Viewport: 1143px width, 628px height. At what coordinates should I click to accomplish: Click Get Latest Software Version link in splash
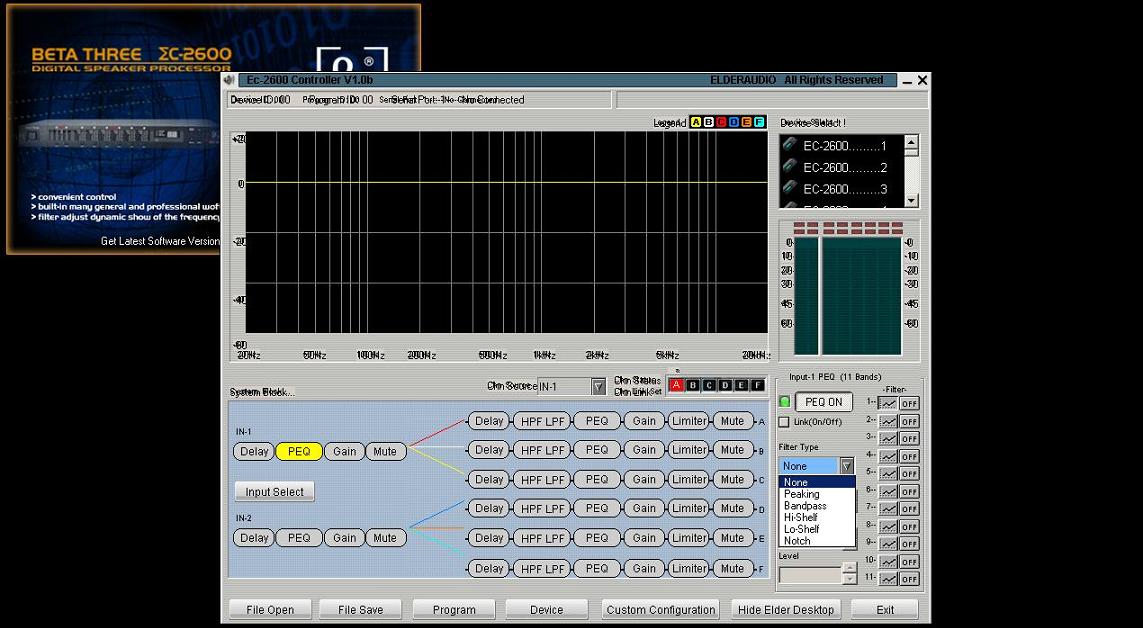pos(160,241)
